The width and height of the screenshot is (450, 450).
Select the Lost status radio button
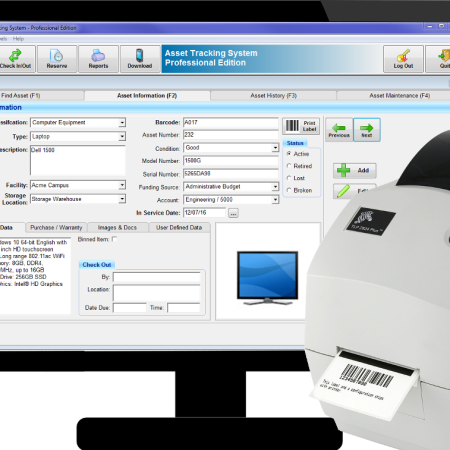(289, 178)
